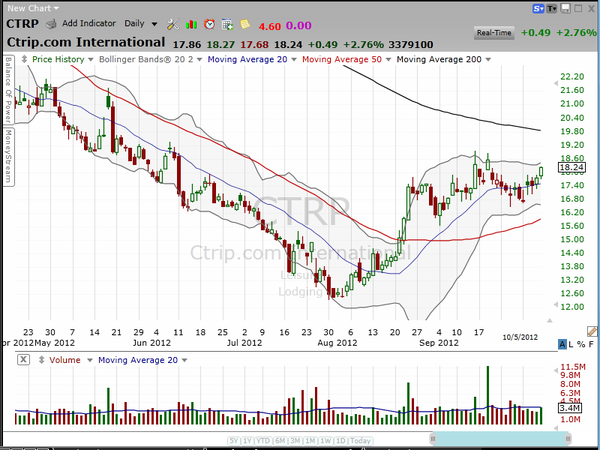Click the T time-link dropdown at top right

tap(552, 8)
